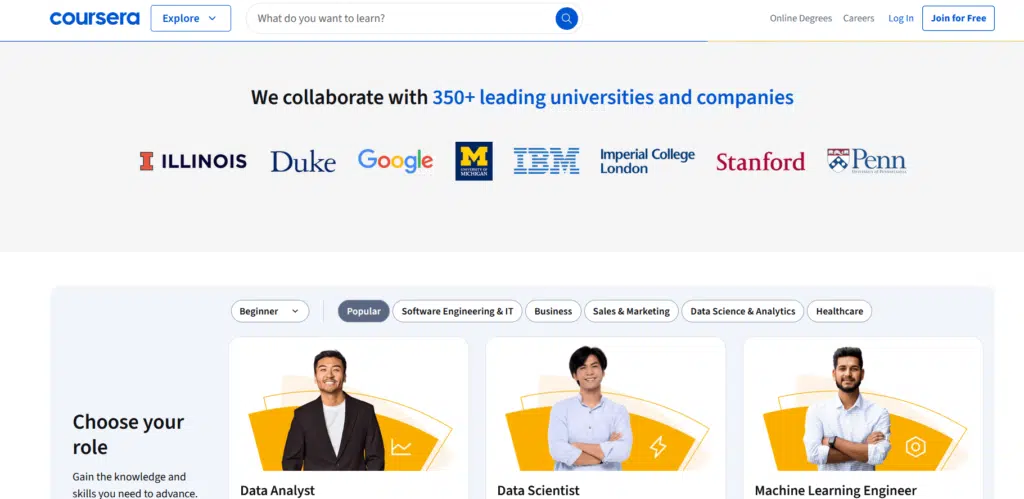Click the Join for Free button
1024x499 pixels.
[957, 18]
